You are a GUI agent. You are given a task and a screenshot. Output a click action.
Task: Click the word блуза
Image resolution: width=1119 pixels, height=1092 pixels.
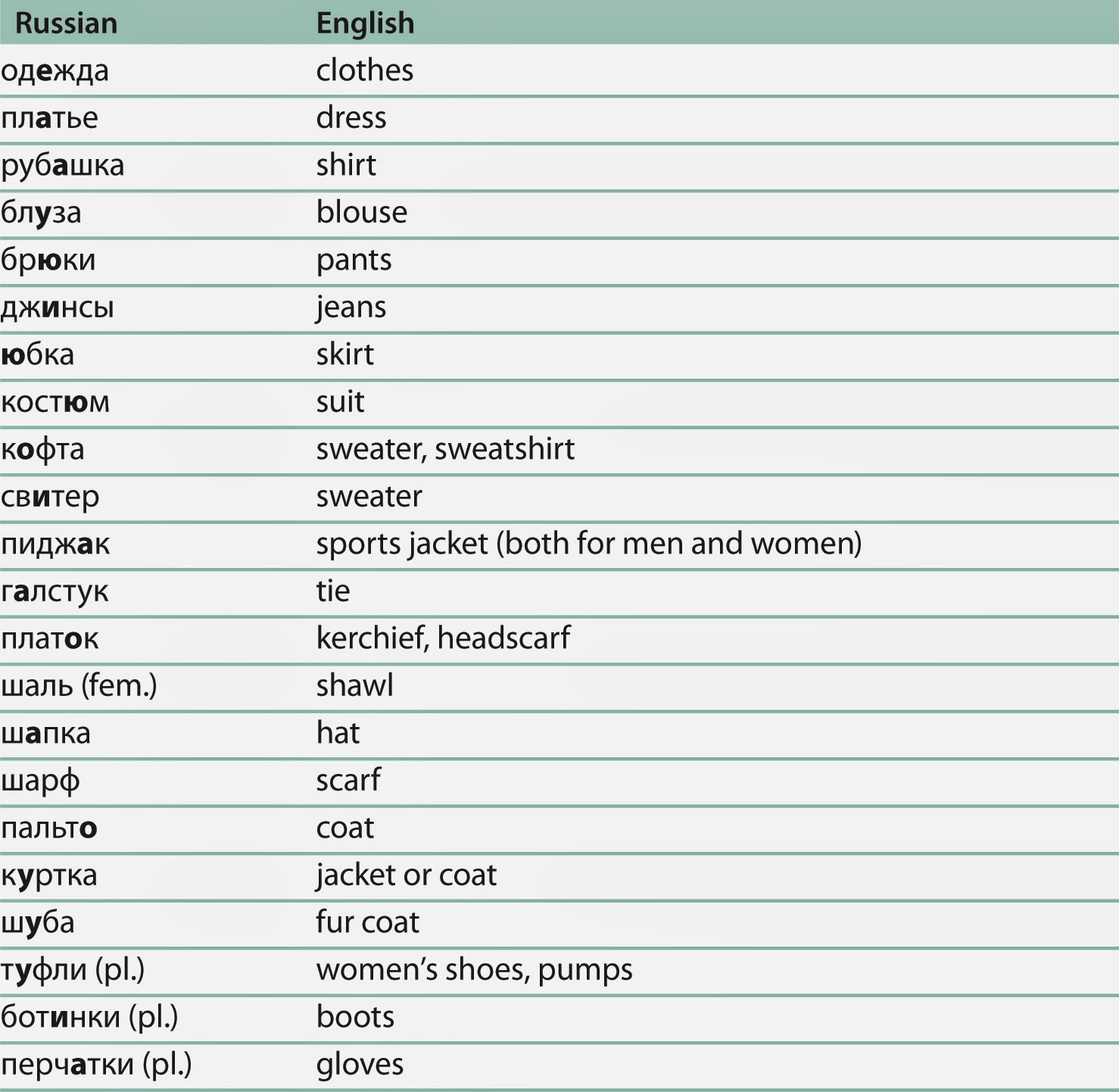pyautogui.click(x=41, y=214)
